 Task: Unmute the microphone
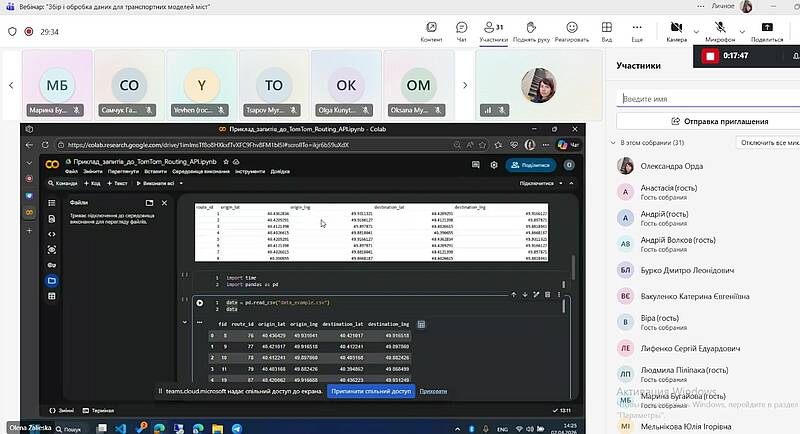(x=718, y=28)
